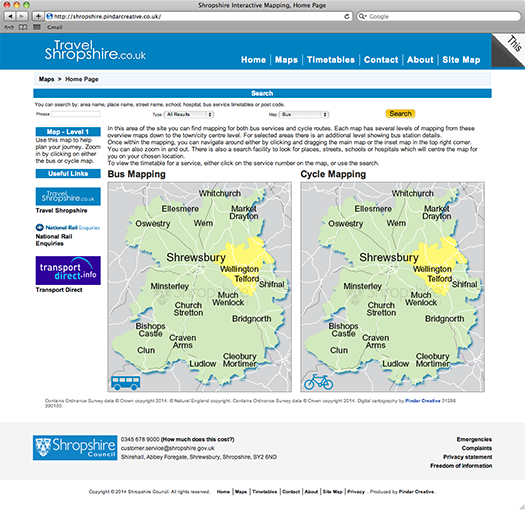Reload page using the refresh icon
This screenshot has width=525, height=510.
point(347,16)
